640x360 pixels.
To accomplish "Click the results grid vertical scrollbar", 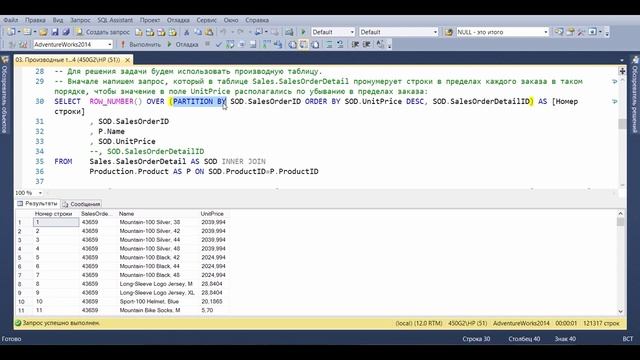I will click(620, 262).
